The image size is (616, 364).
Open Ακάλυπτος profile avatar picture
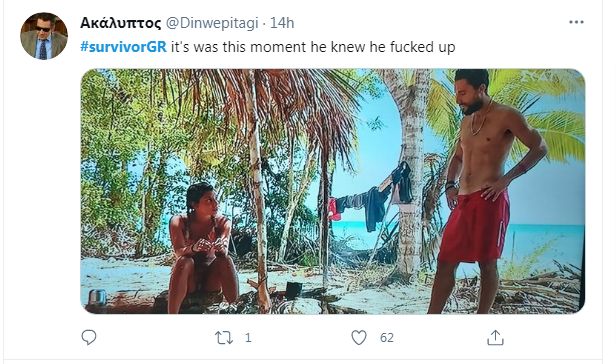click(x=44, y=36)
